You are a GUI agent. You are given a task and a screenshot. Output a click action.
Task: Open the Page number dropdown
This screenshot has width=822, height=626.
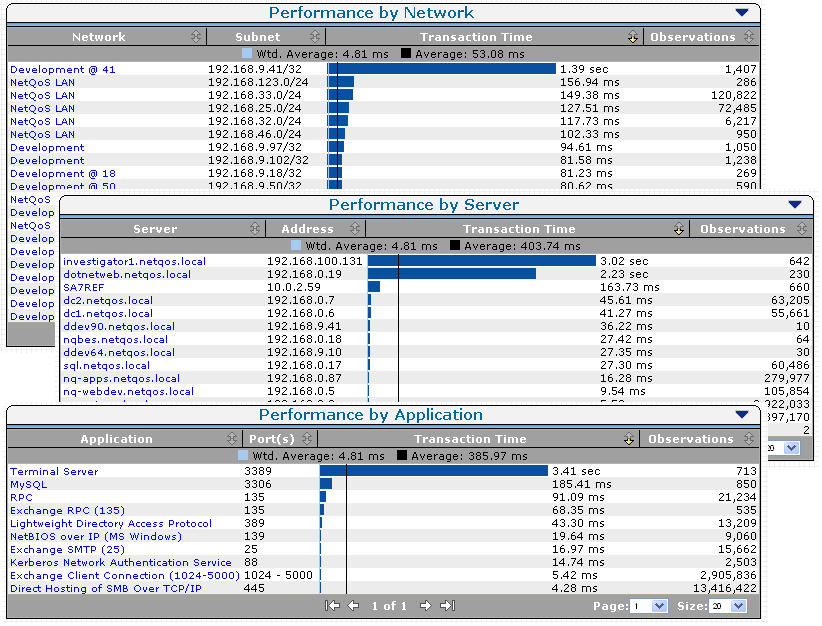click(x=656, y=605)
